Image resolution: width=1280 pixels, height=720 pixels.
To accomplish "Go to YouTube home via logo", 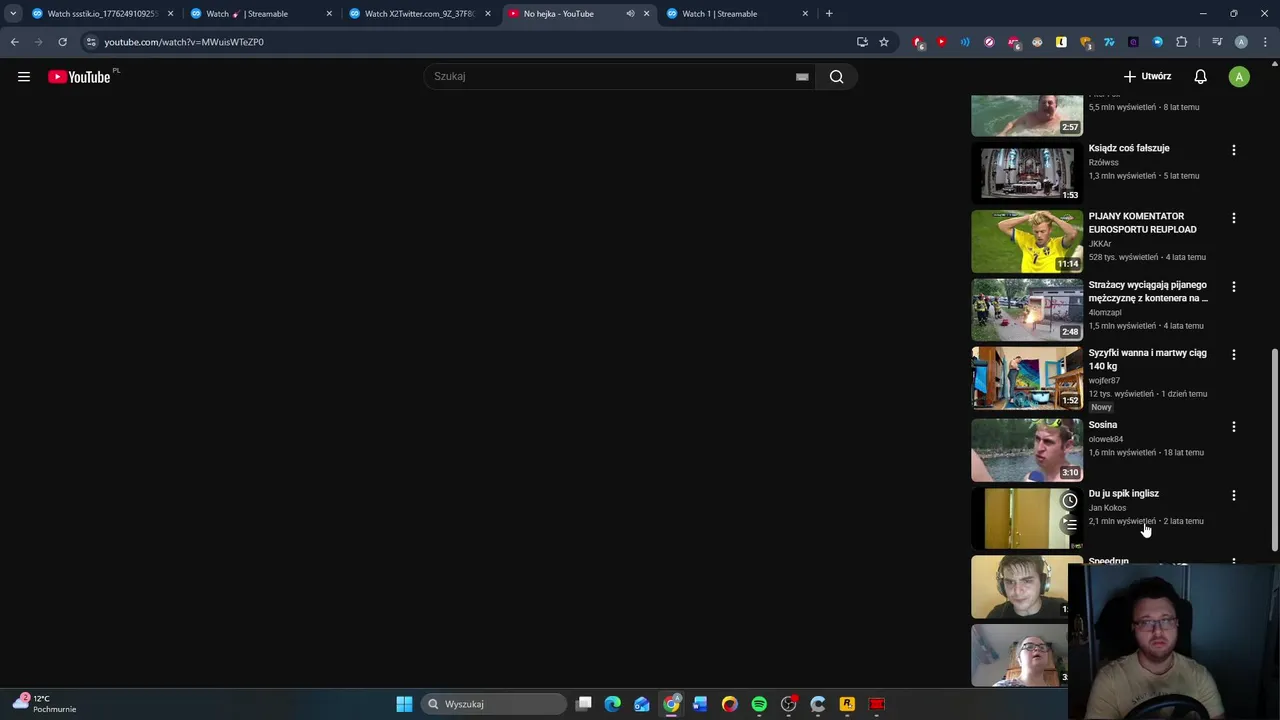I will tap(79, 77).
